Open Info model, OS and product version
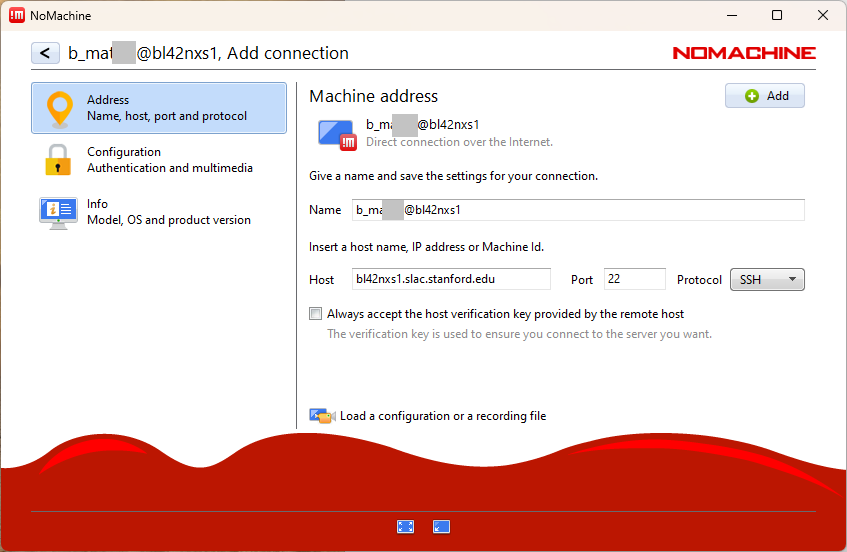 [x=168, y=212]
